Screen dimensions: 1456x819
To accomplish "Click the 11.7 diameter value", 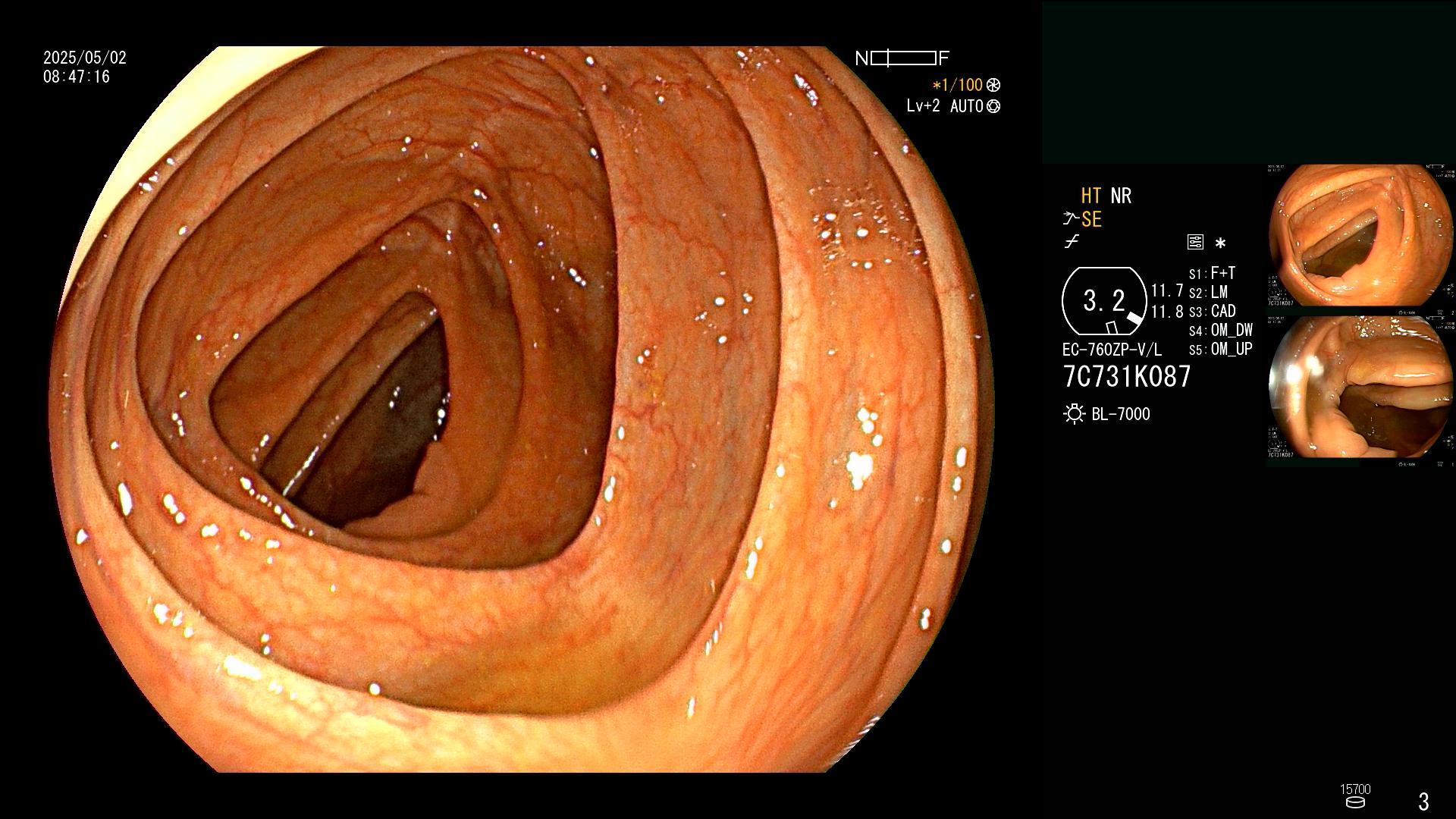I will (x=1167, y=290).
